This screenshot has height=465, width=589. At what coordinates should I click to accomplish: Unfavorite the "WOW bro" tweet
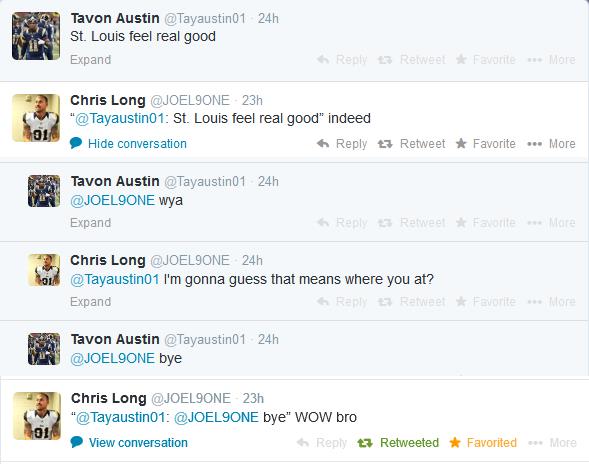pos(483,442)
